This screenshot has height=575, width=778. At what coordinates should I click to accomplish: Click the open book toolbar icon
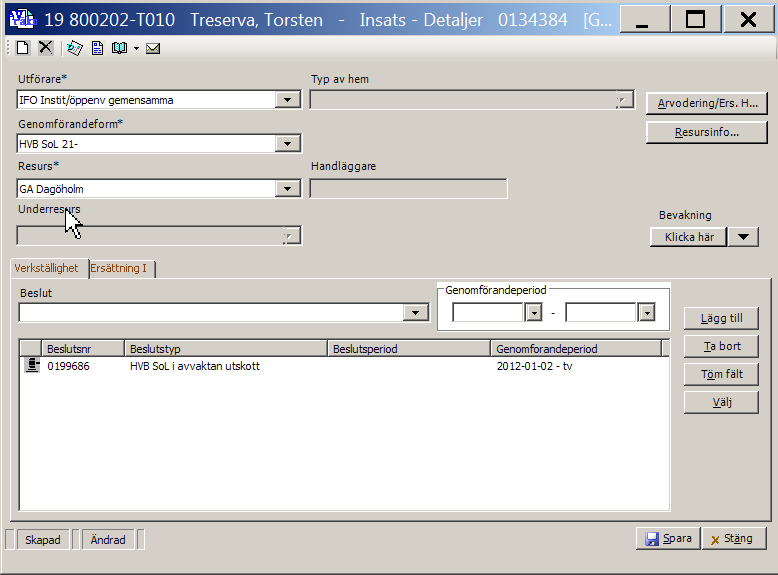[120, 48]
